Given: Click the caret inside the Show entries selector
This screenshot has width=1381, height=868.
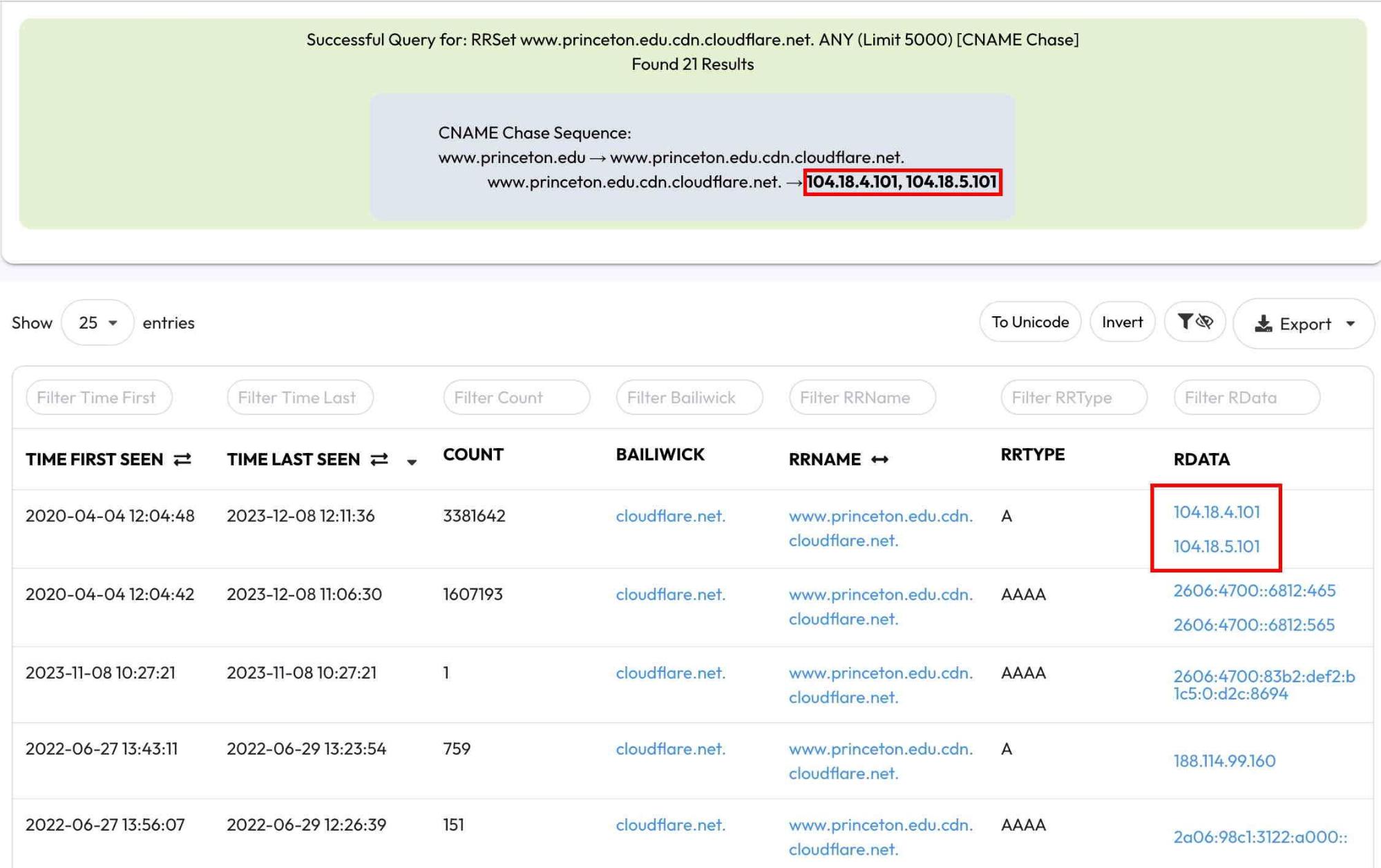Looking at the screenshot, I should click(111, 322).
